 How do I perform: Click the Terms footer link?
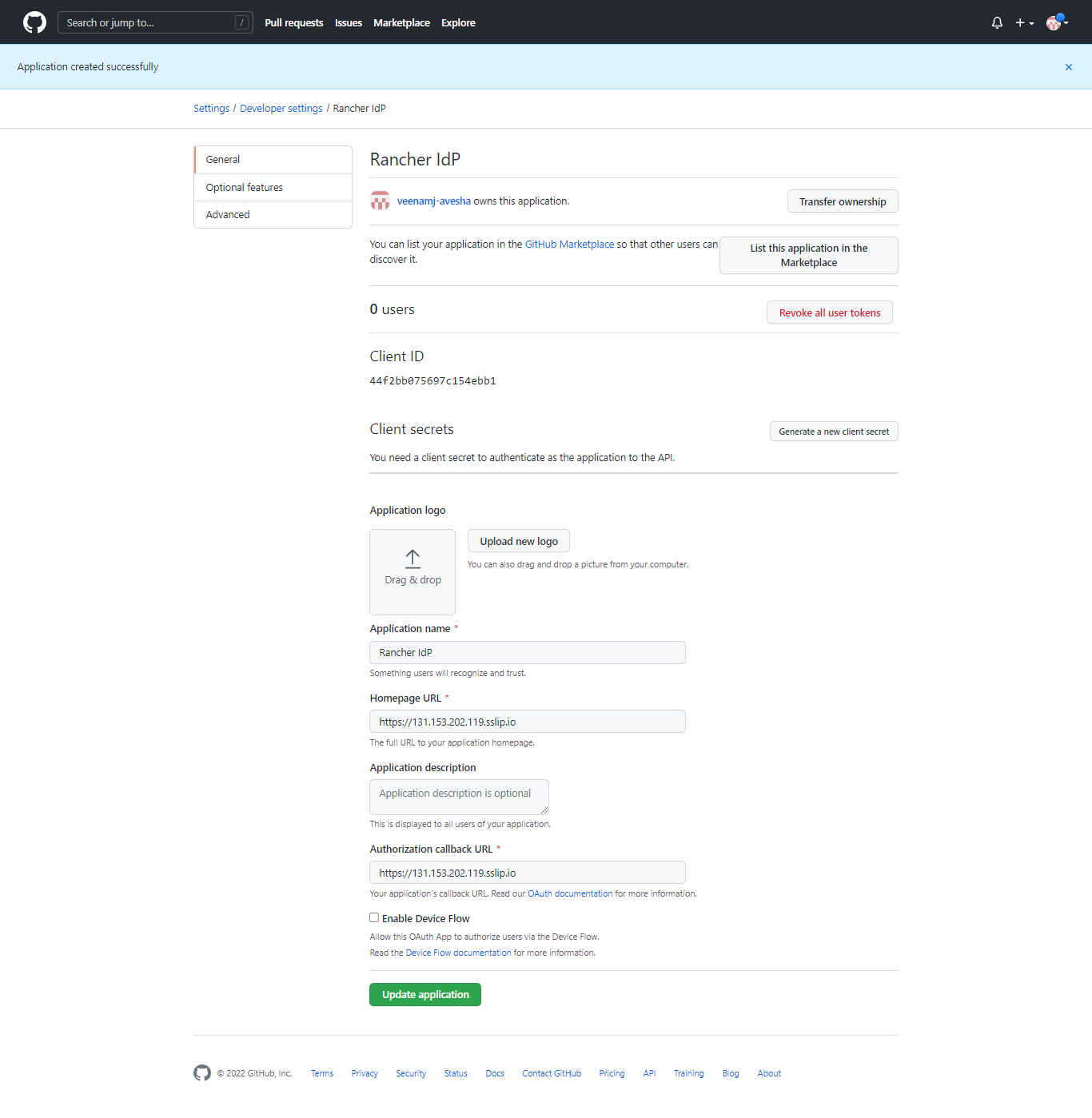[322, 1073]
